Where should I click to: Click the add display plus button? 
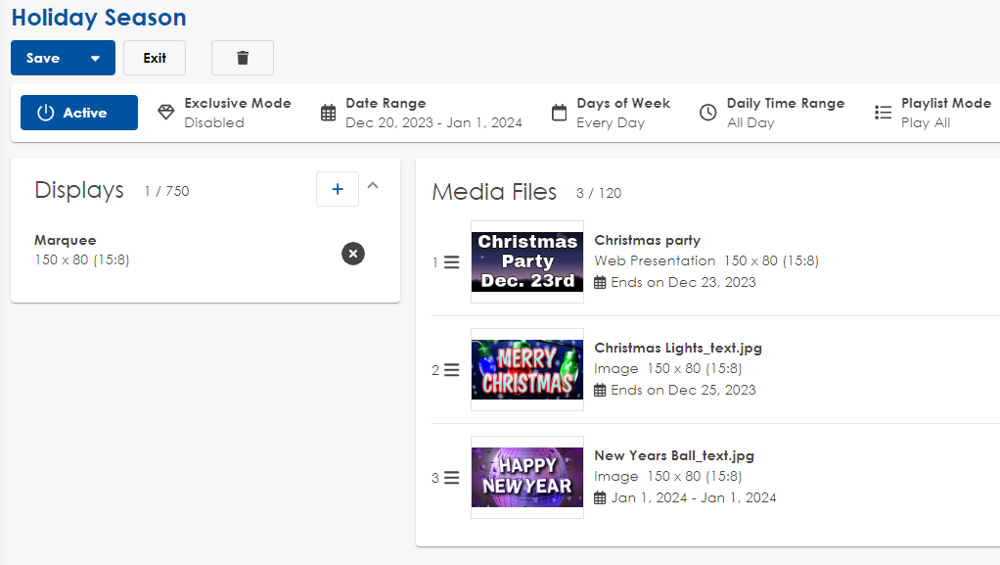tap(337, 189)
